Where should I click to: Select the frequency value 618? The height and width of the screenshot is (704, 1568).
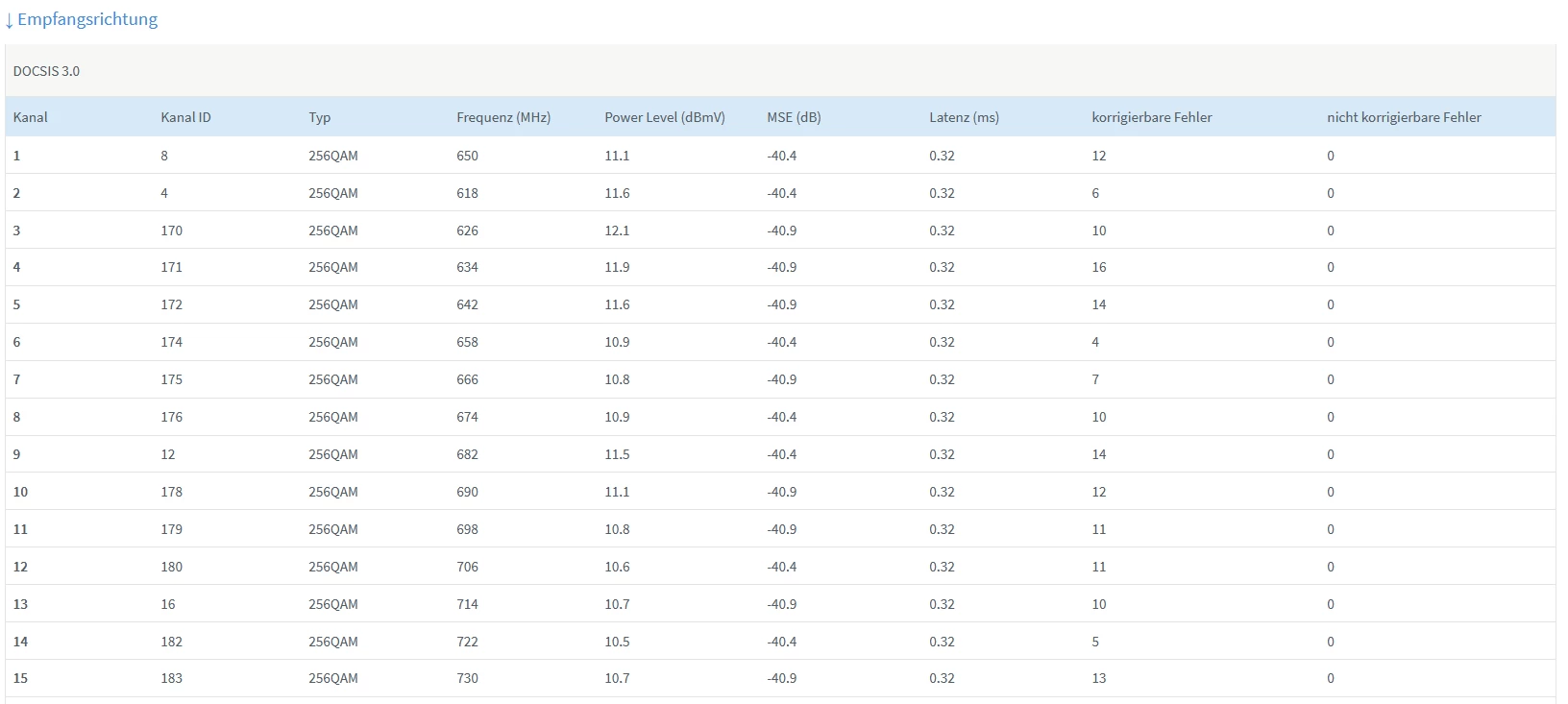click(x=467, y=193)
